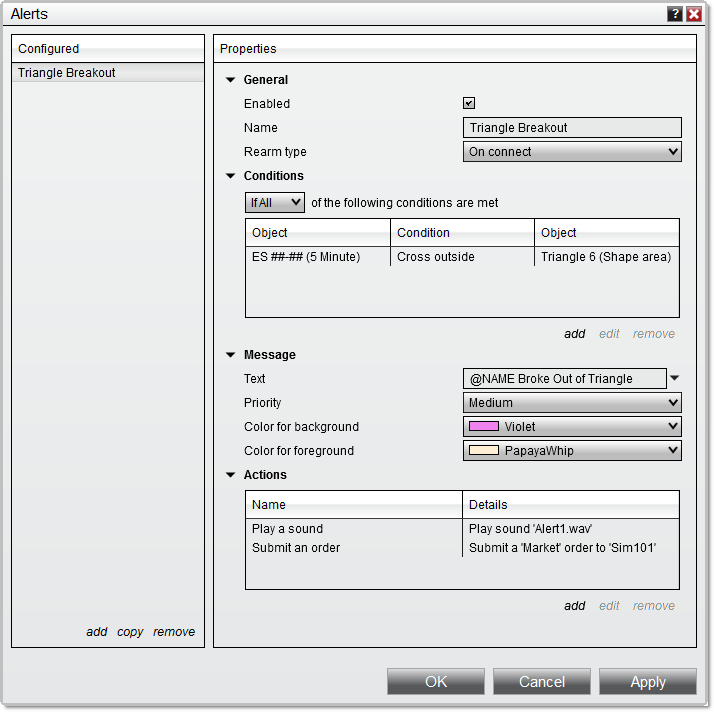Click add link under Actions table
The height and width of the screenshot is (712, 714).
coord(574,606)
